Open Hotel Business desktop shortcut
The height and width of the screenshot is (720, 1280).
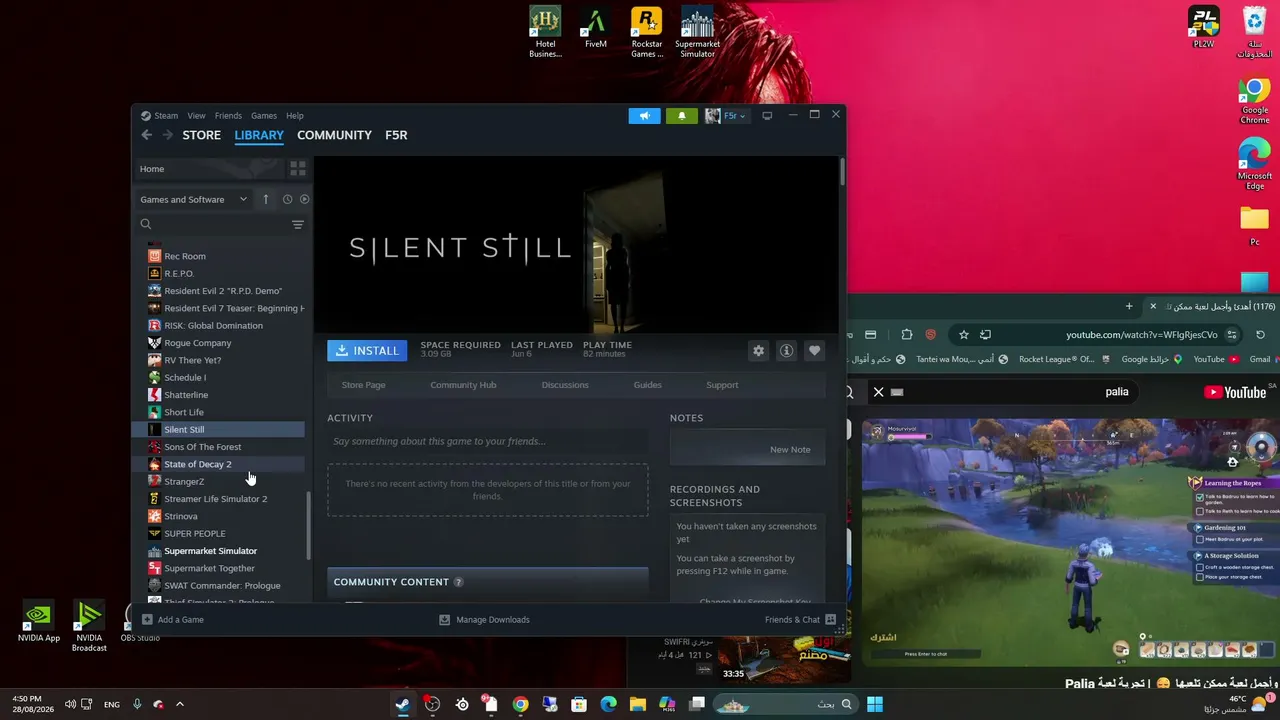[x=545, y=32]
